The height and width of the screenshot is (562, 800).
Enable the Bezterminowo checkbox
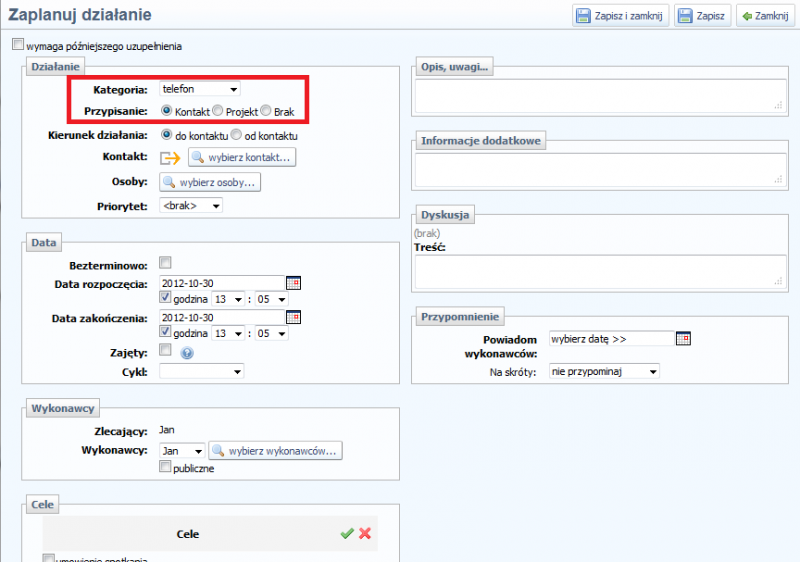165,263
